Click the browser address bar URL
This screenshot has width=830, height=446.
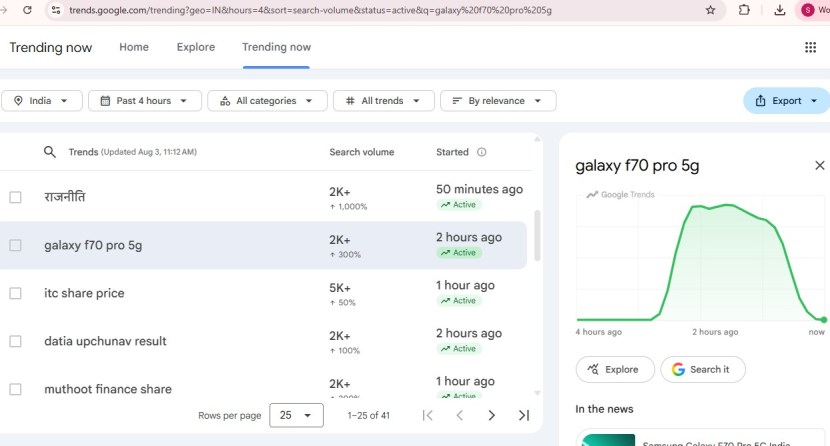pyautogui.click(x=310, y=10)
